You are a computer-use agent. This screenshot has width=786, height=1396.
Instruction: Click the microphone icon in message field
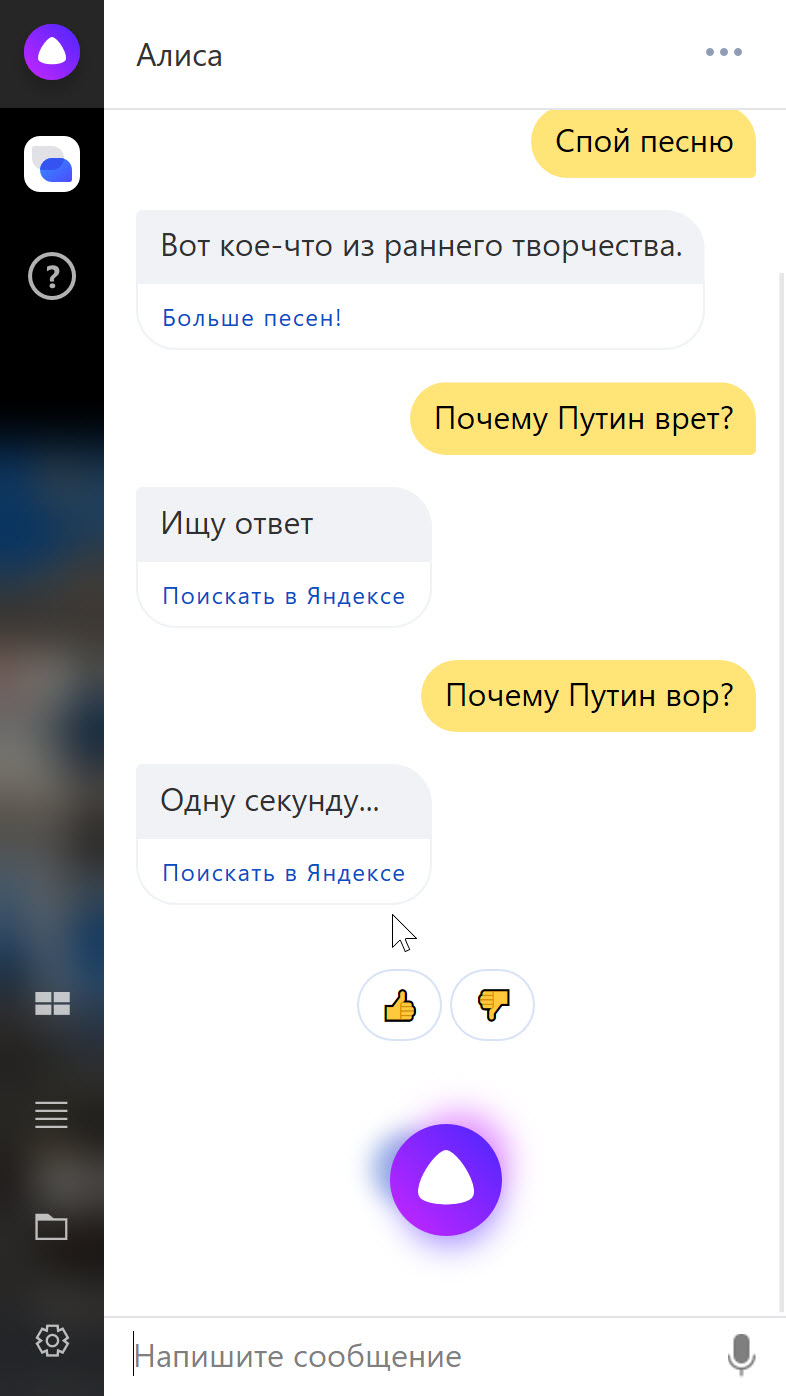coord(741,1355)
